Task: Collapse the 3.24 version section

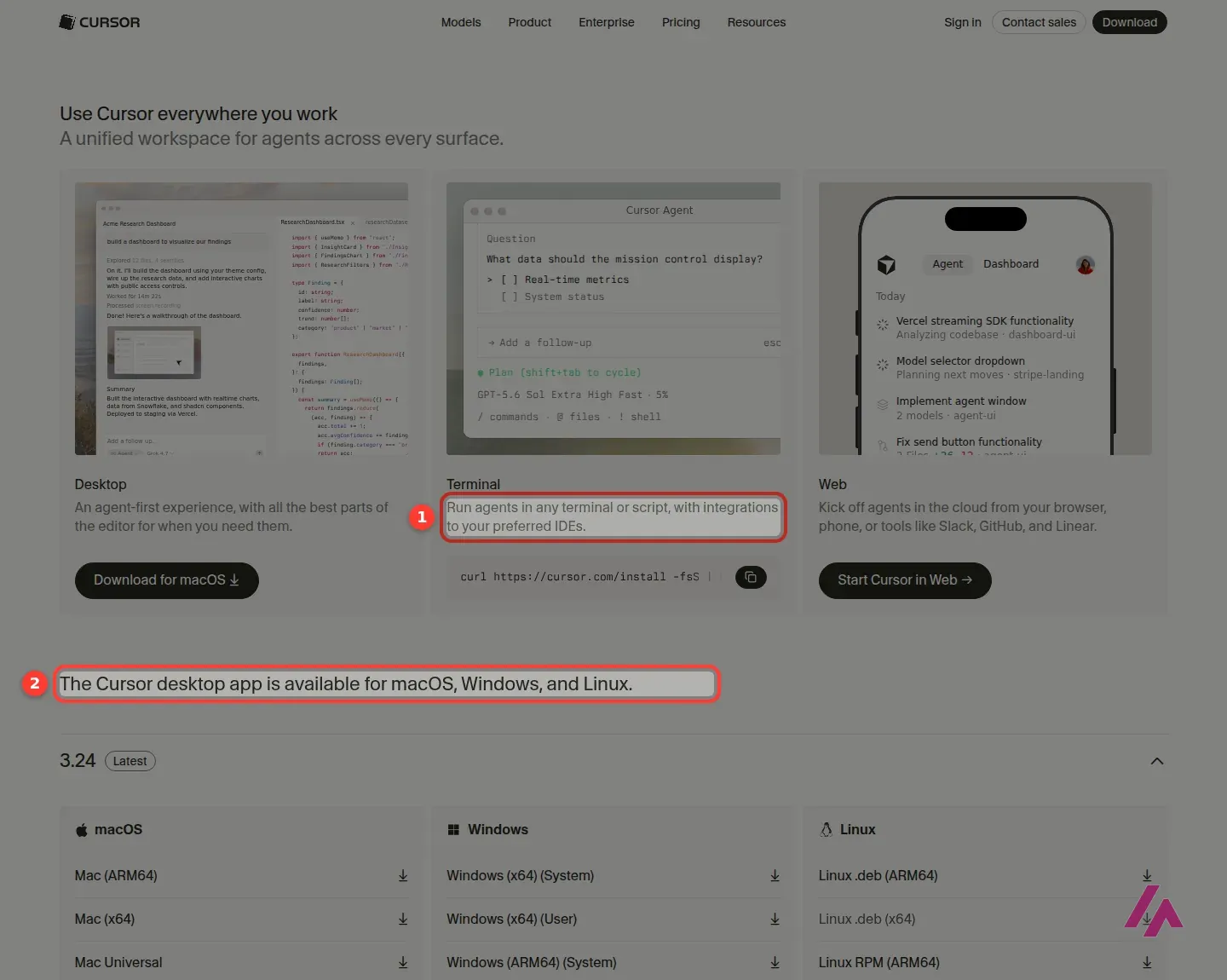Action: pos(1157,761)
